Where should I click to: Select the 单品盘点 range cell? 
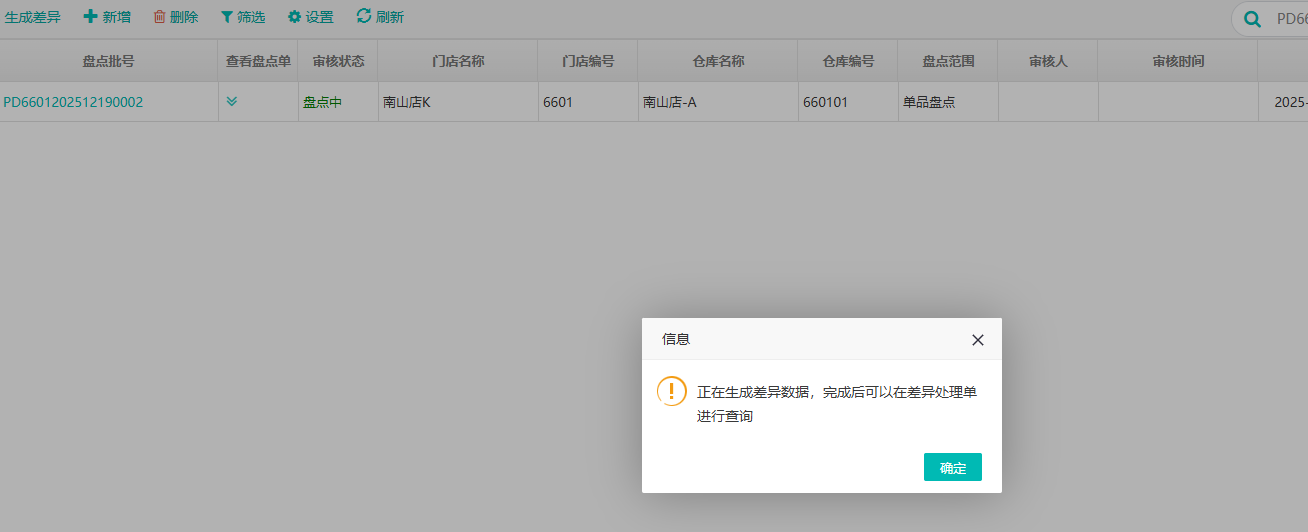[x=948, y=102]
